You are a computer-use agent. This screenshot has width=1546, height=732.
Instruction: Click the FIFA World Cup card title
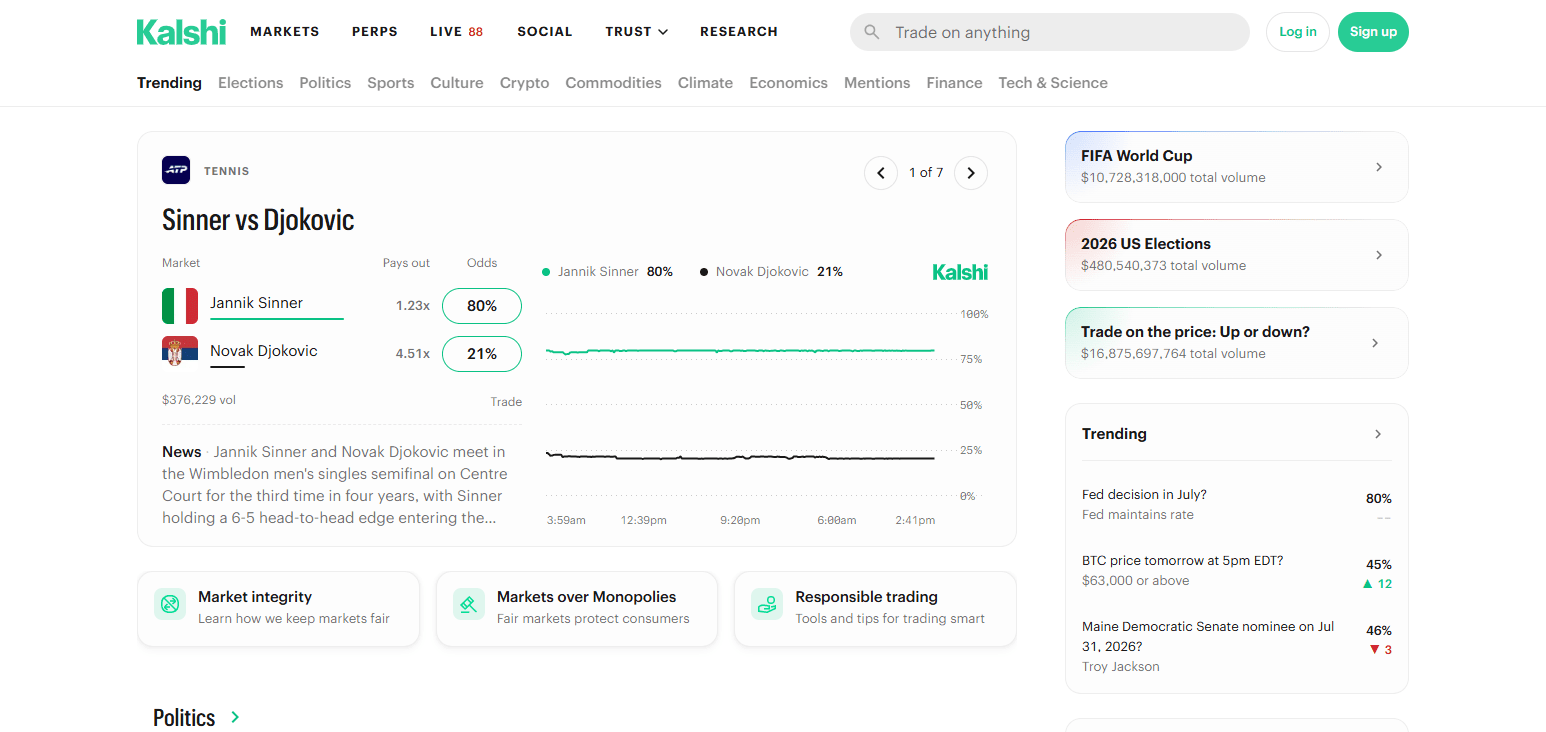(1137, 156)
